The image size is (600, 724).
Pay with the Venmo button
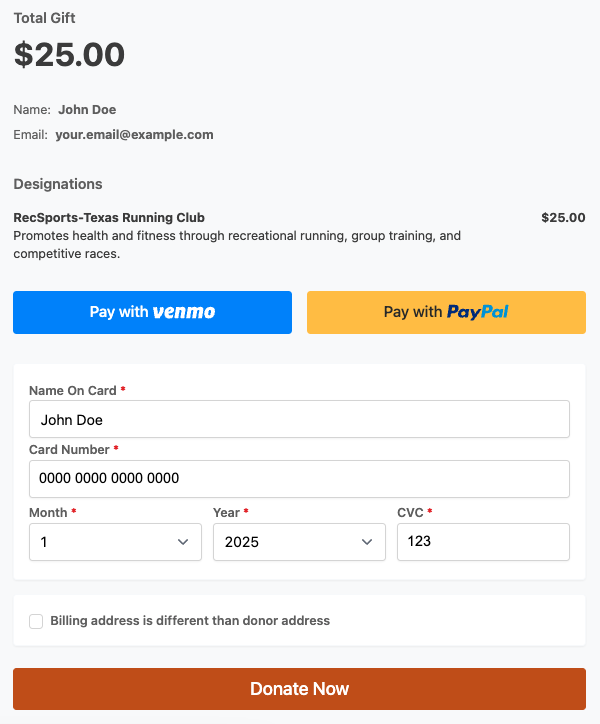click(152, 312)
